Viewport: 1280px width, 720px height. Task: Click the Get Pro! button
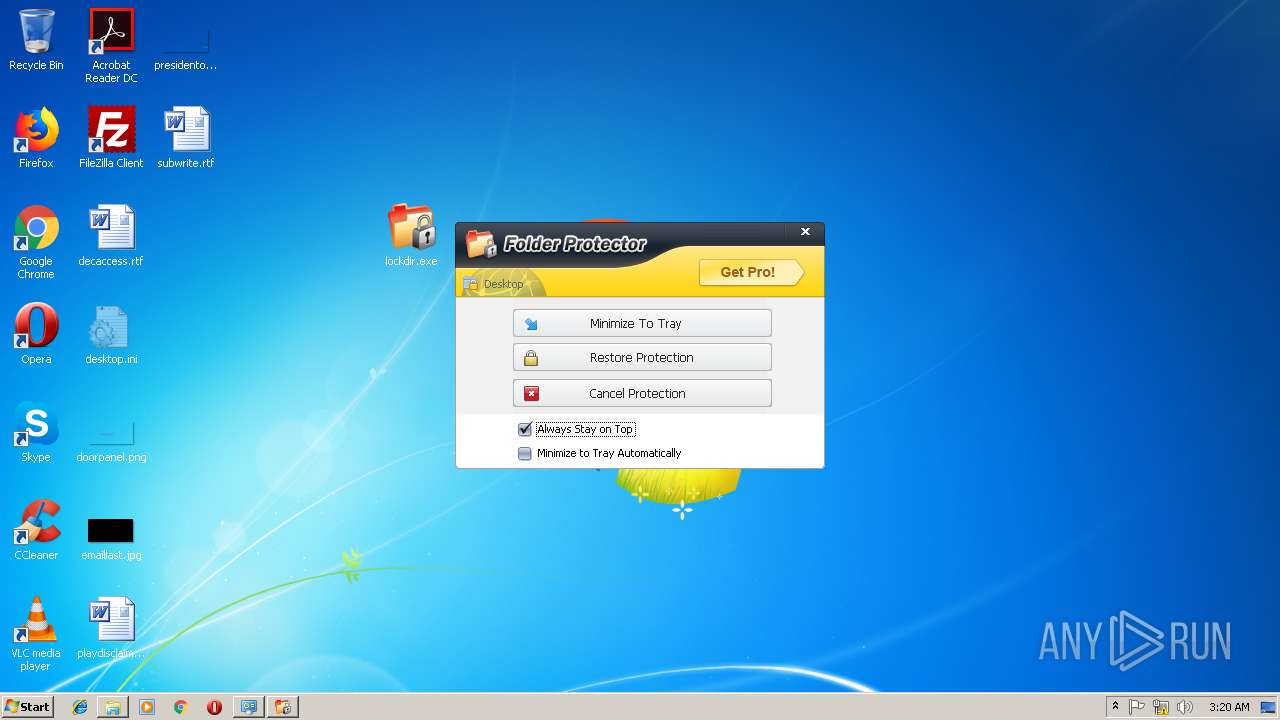point(751,272)
